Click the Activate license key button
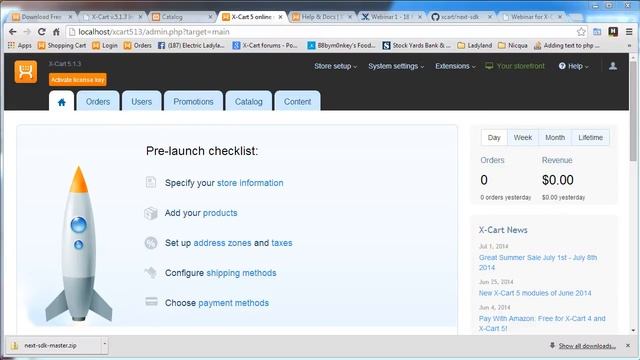640x360 pixels. point(78,80)
